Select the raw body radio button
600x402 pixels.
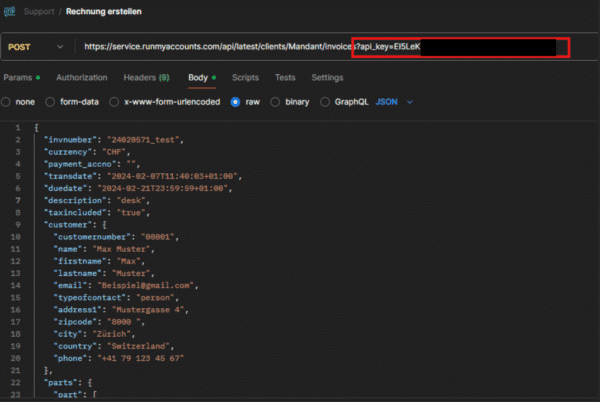(236, 102)
